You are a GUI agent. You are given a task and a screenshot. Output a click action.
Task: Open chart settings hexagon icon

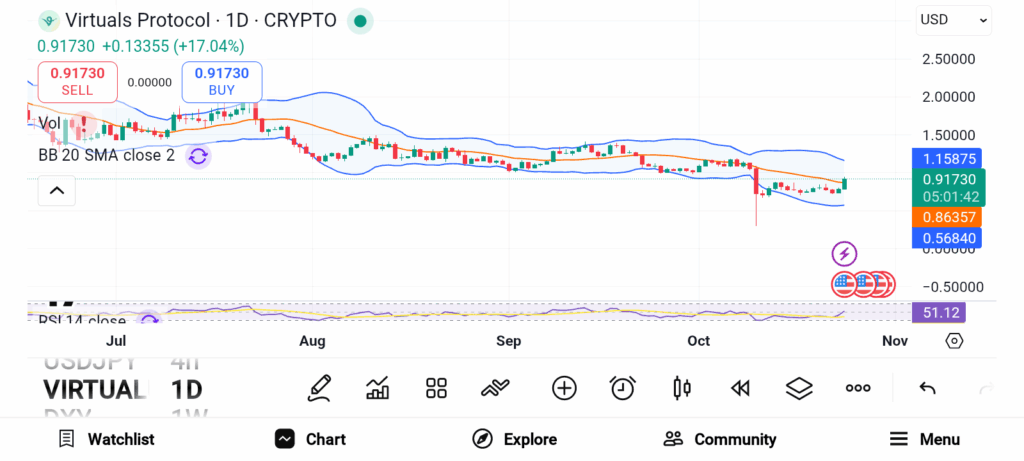coord(954,341)
